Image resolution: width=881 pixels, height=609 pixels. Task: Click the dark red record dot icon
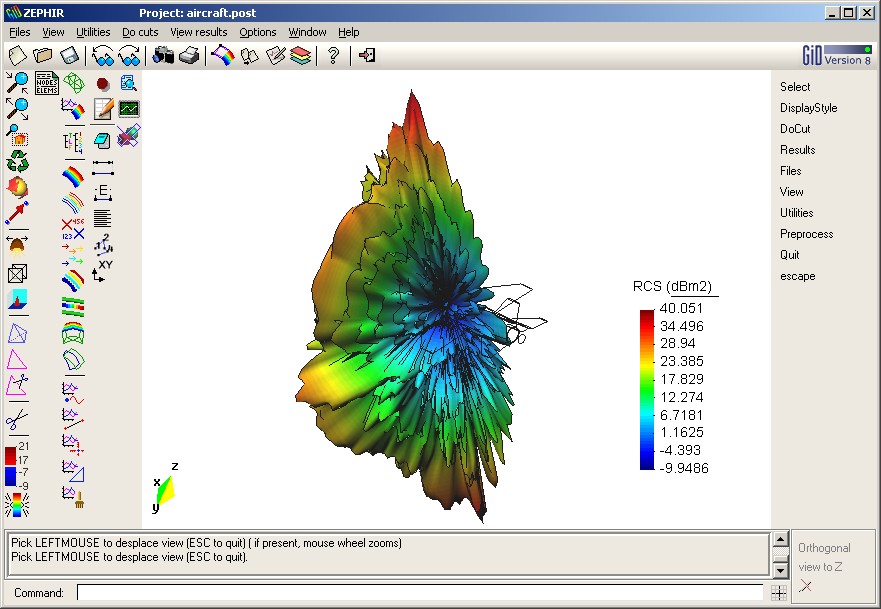click(x=102, y=84)
